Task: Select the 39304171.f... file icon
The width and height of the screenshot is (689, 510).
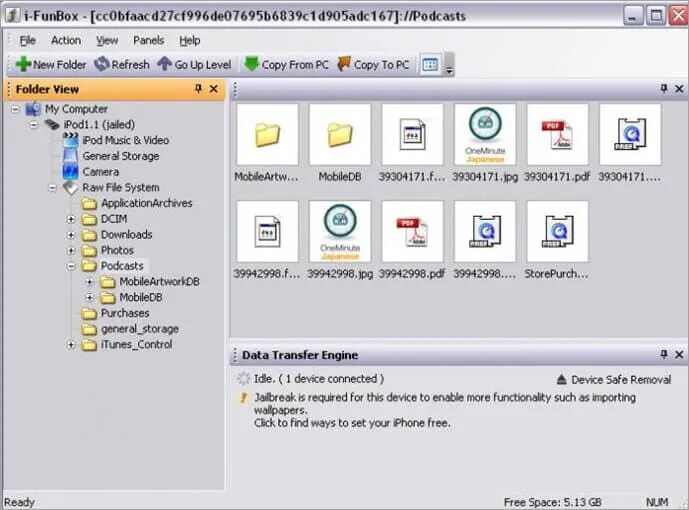Action: 412,135
